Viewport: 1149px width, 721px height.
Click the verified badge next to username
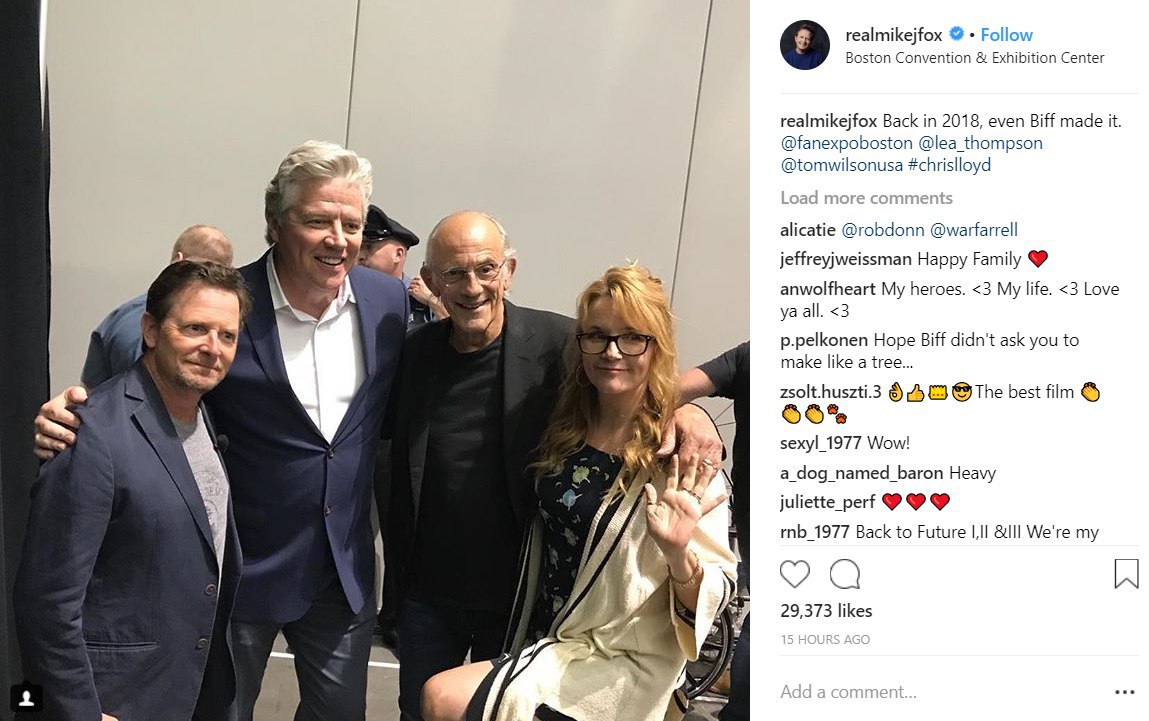(x=956, y=34)
